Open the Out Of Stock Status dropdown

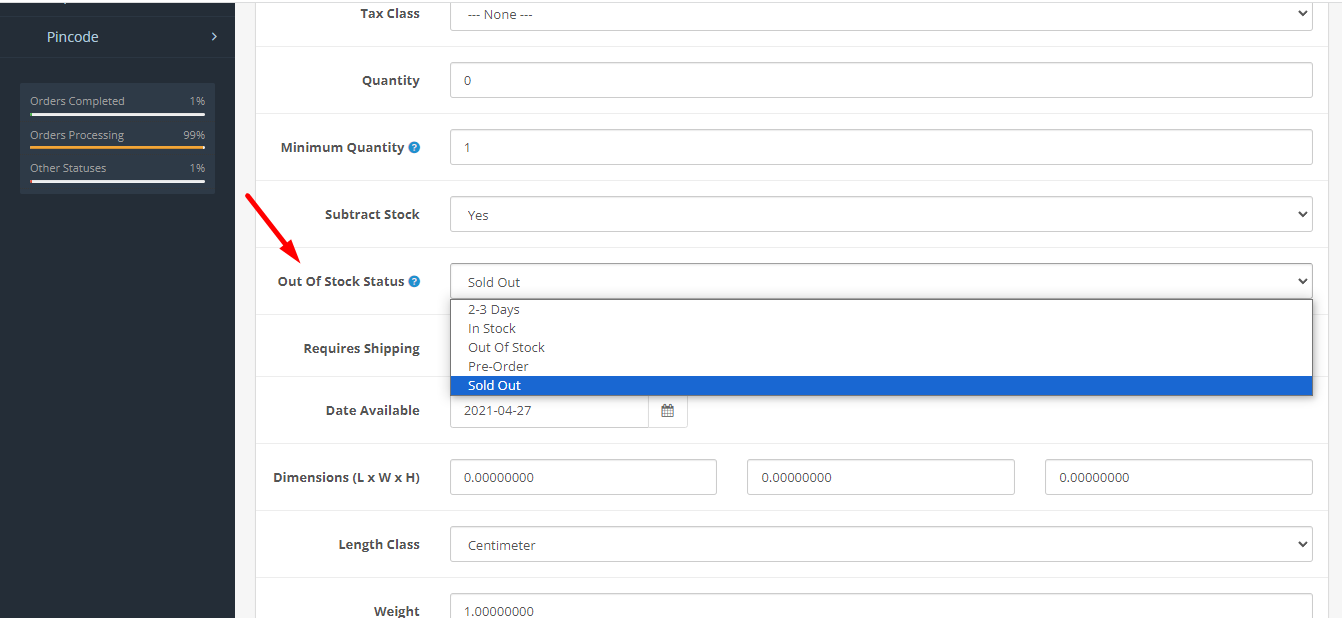tap(881, 281)
